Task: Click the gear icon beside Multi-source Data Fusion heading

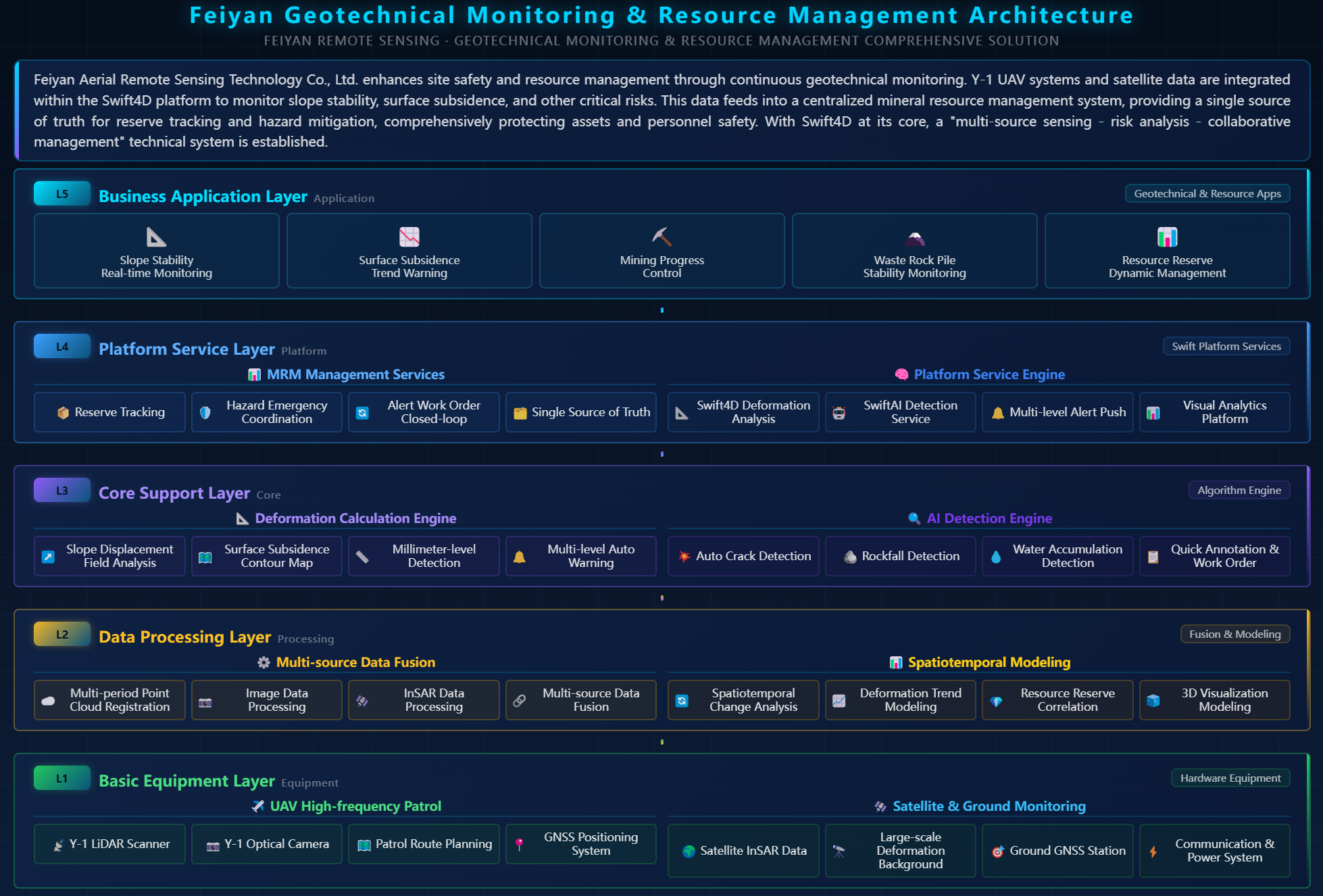Action: [264, 662]
